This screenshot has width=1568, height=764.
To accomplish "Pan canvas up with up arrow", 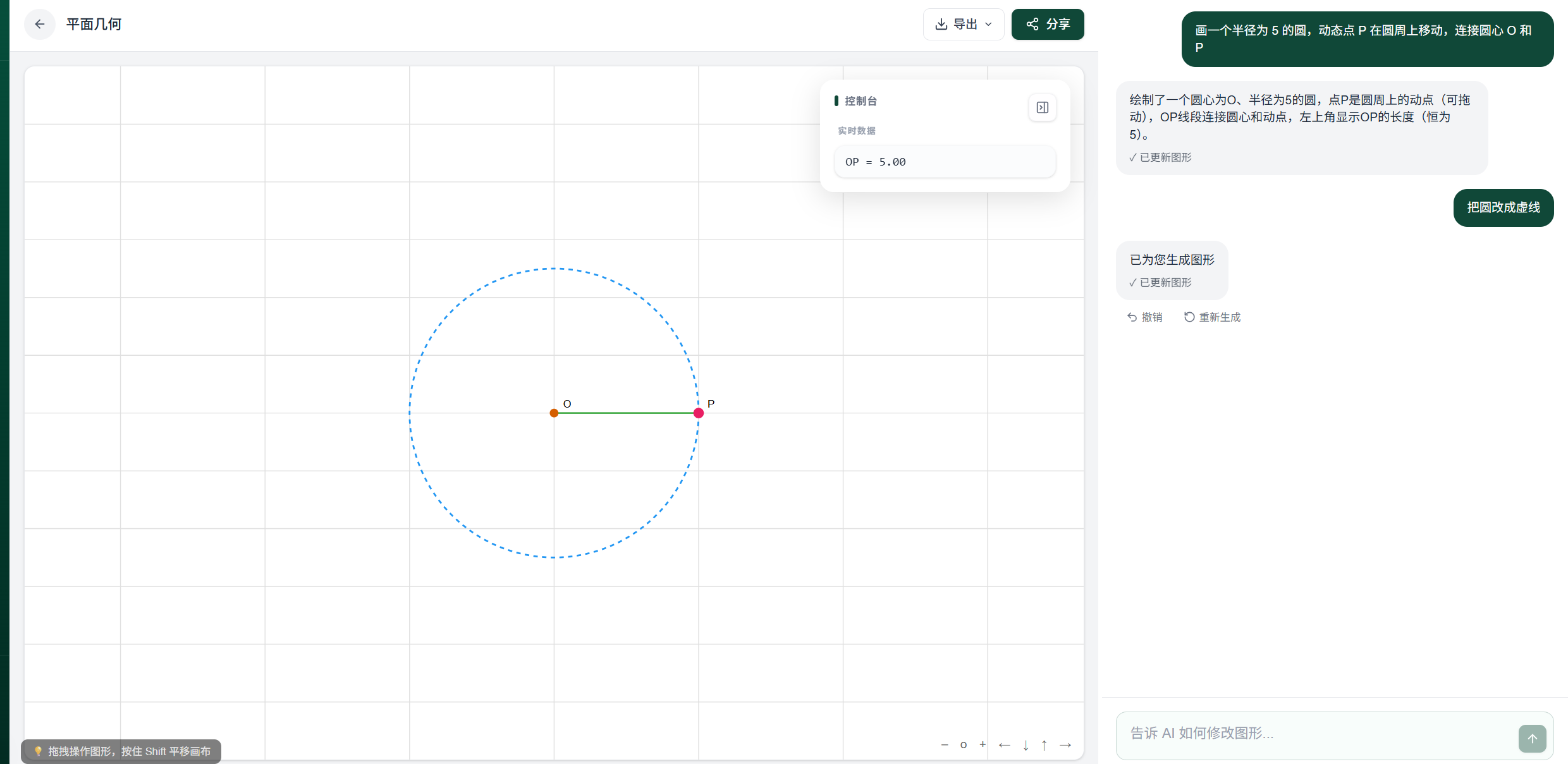I will 1044,745.
